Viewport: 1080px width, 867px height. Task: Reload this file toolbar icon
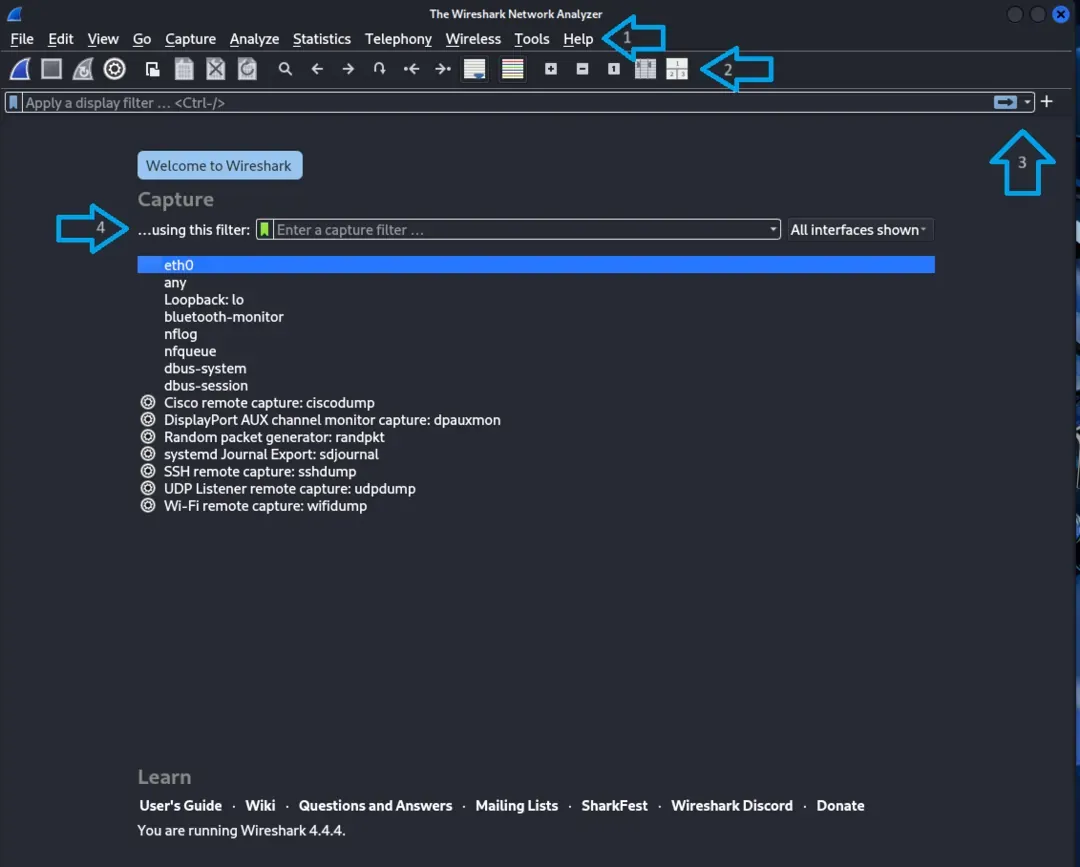pyautogui.click(x=247, y=69)
